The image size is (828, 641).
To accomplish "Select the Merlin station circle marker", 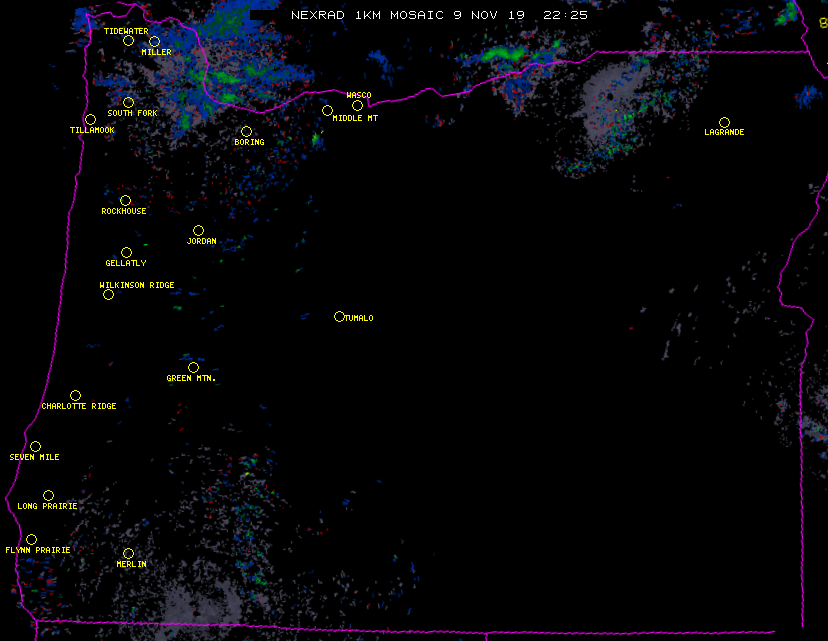I will [x=128, y=553].
